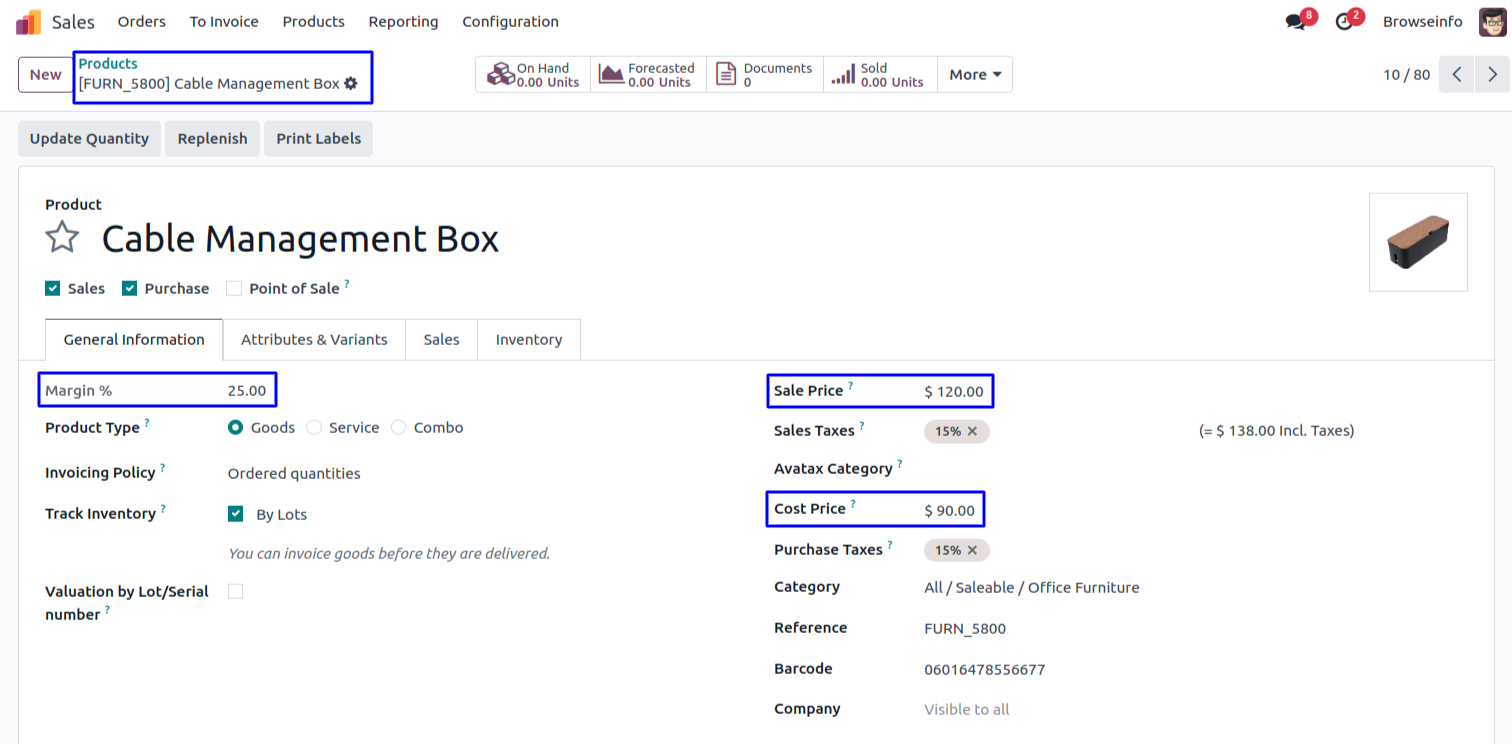This screenshot has width=1512, height=744.
Task: Open the chat messages icon
Action: pos(1297,22)
